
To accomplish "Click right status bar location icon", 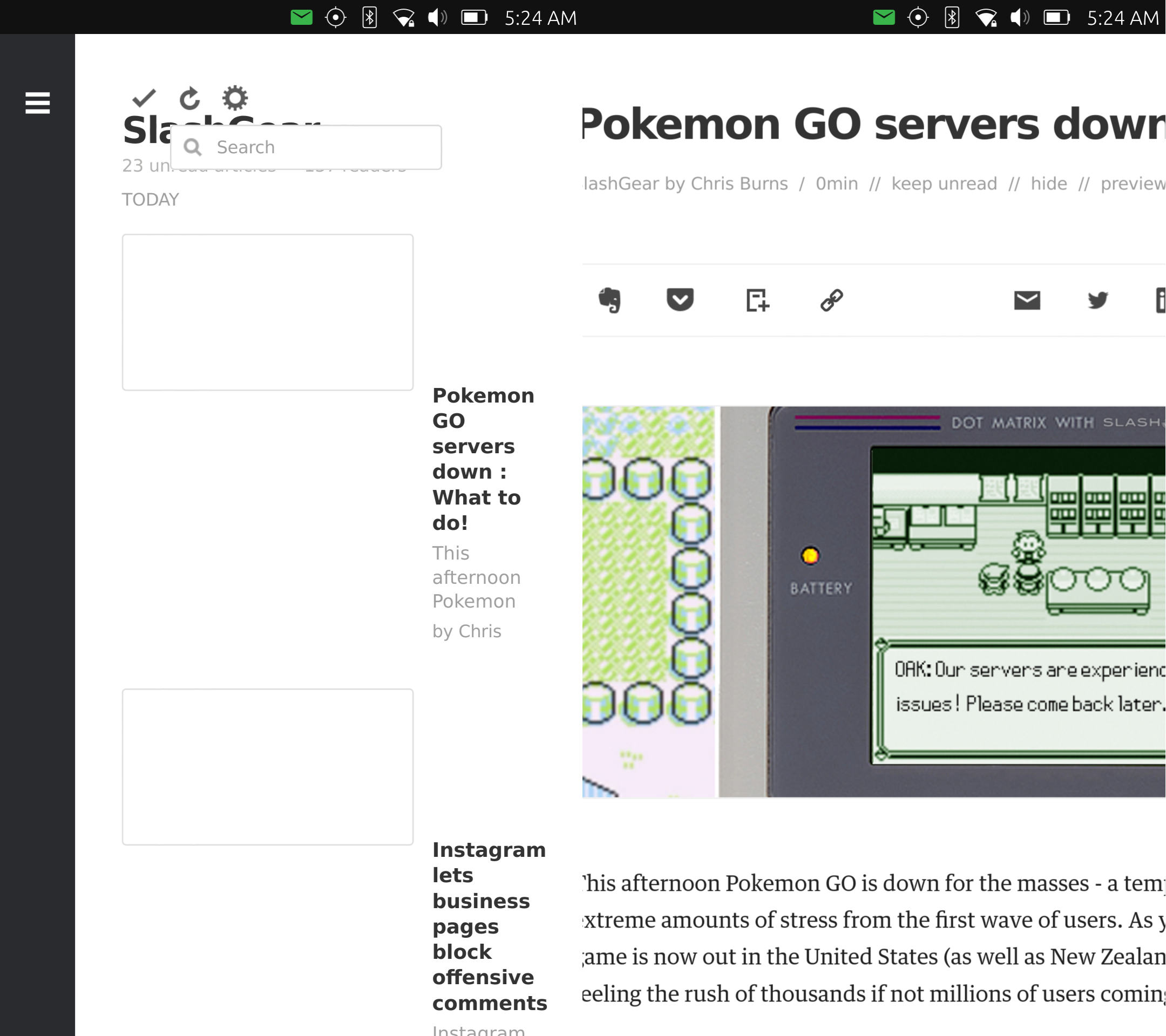I will [918, 18].
